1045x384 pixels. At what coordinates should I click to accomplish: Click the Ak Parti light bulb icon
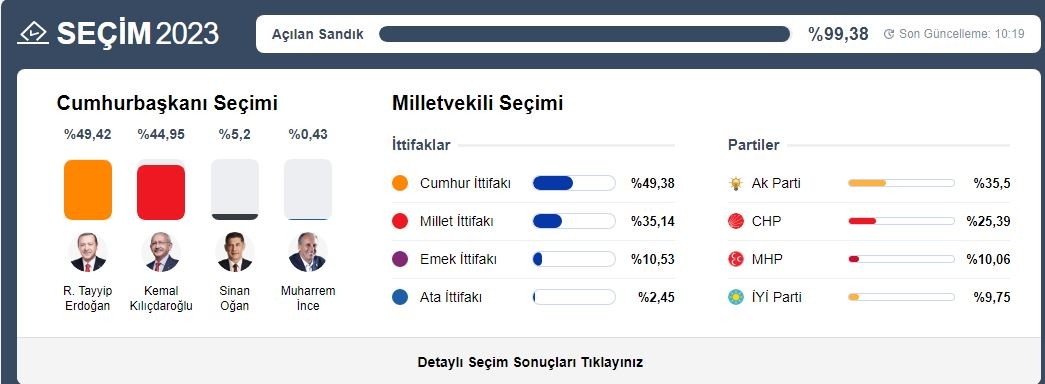coord(736,183)
